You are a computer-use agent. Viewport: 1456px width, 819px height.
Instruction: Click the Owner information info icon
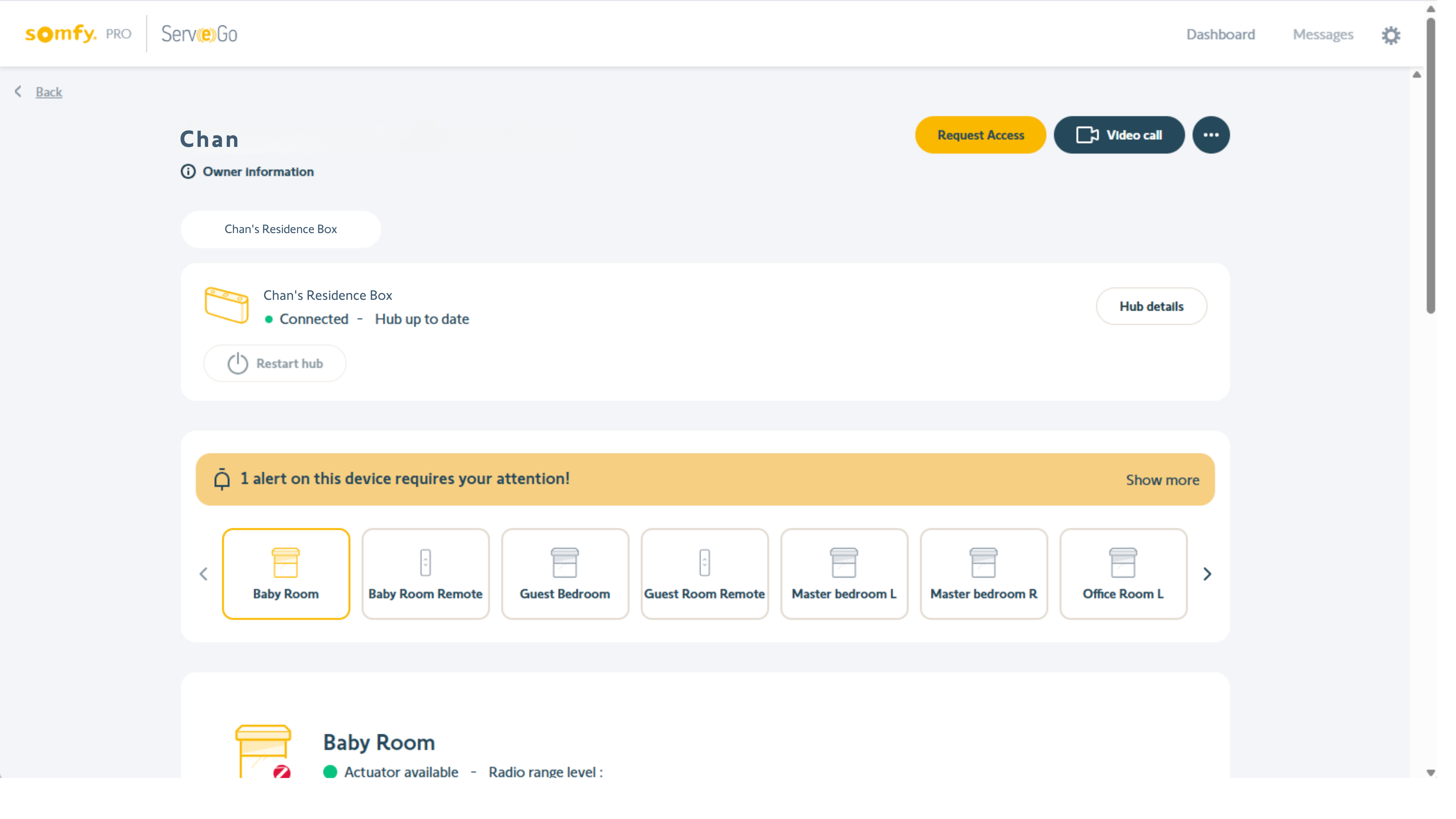tap(188, 171)
